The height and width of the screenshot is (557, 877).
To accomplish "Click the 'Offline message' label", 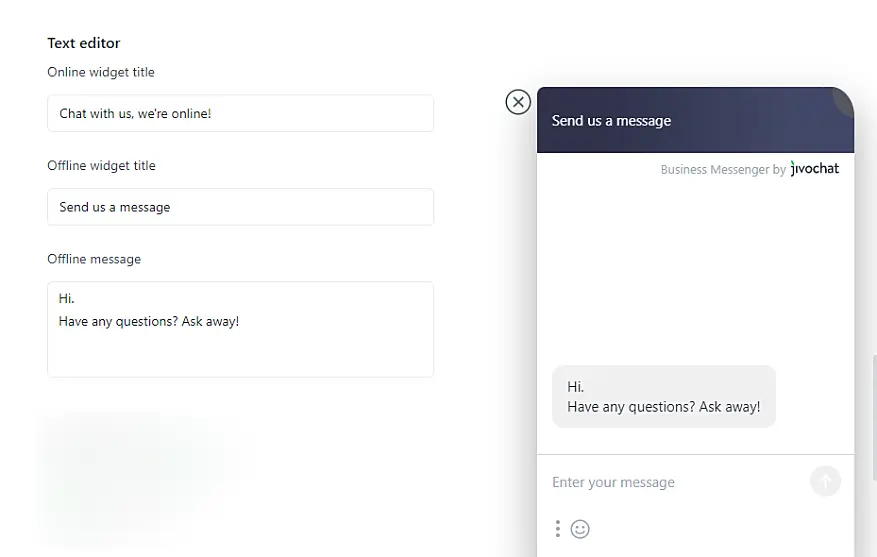I will click(x=94, y=259).
